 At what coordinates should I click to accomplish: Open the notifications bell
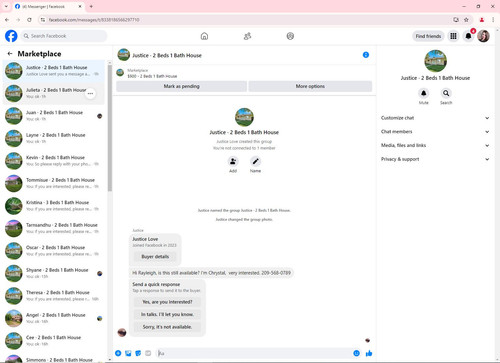pyautogui.click(x=468, y=36)
